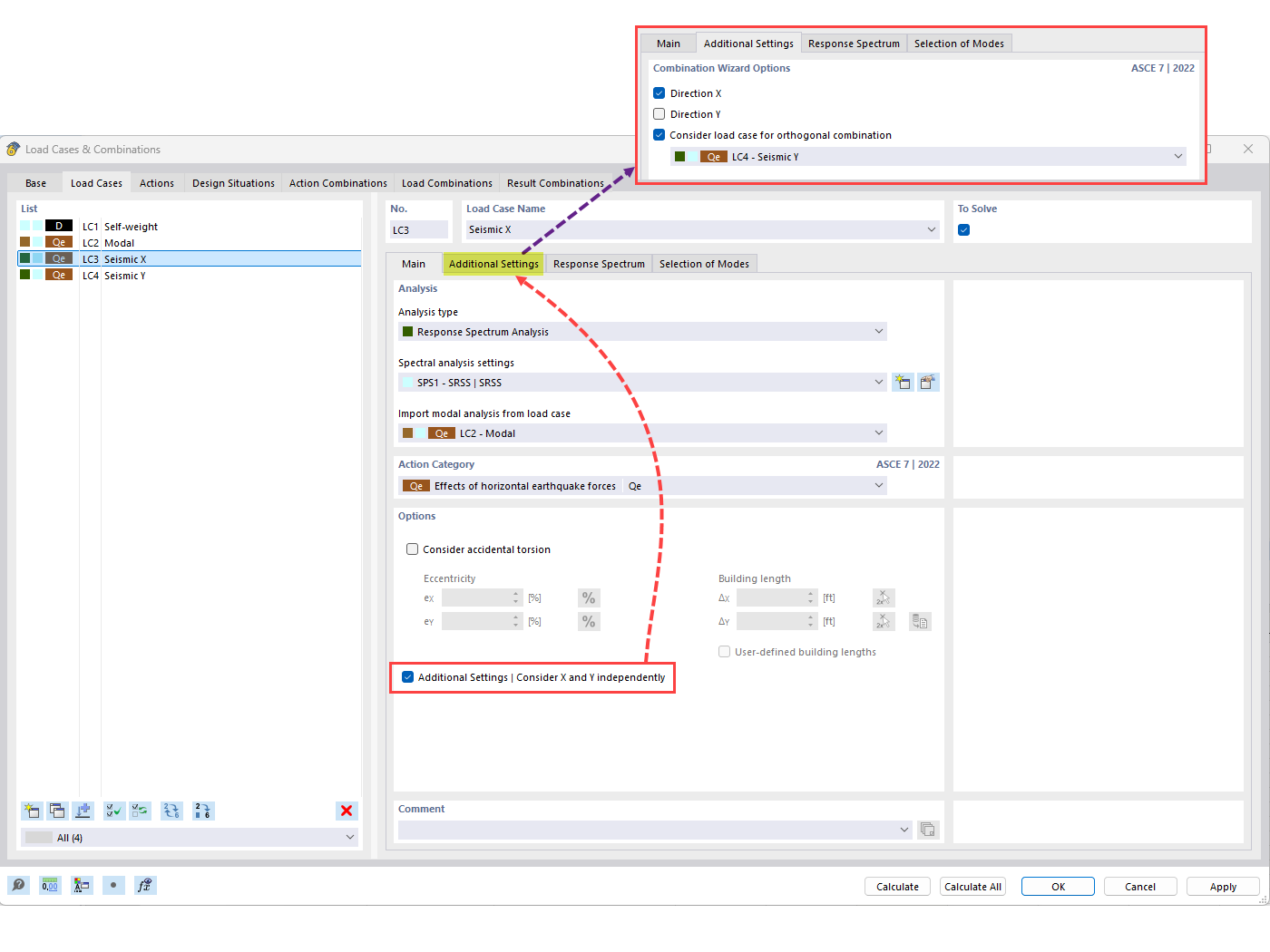The image size is (1270, 952).
Task: Open the Action Combinations tab
Action: point(338,183)
